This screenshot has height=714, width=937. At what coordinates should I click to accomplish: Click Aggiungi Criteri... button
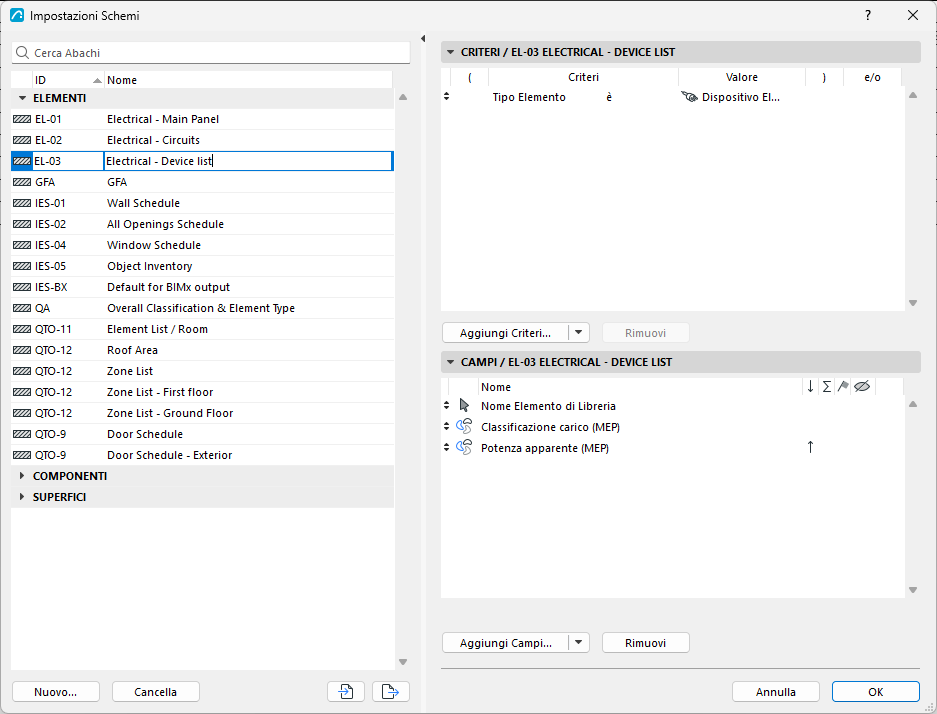tap(506, 333)
